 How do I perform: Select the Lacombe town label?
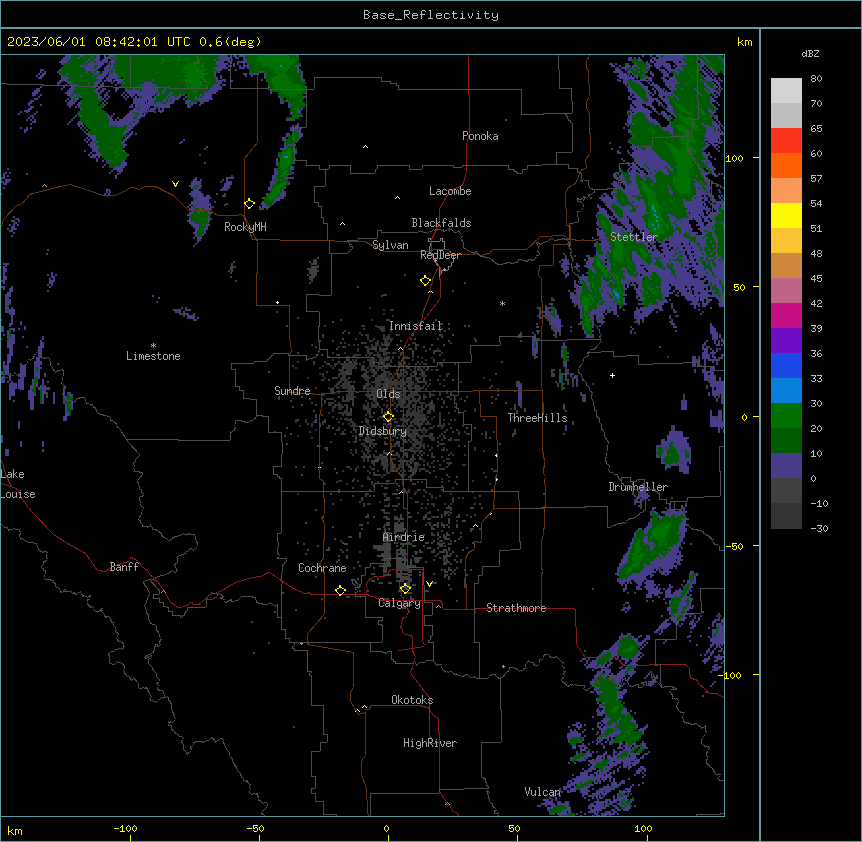click(x=450, y=191)
